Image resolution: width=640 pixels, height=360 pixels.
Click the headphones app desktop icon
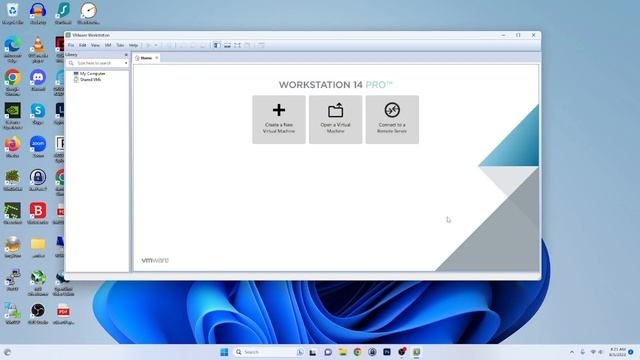pyautogui.click(x=38, y=13)
